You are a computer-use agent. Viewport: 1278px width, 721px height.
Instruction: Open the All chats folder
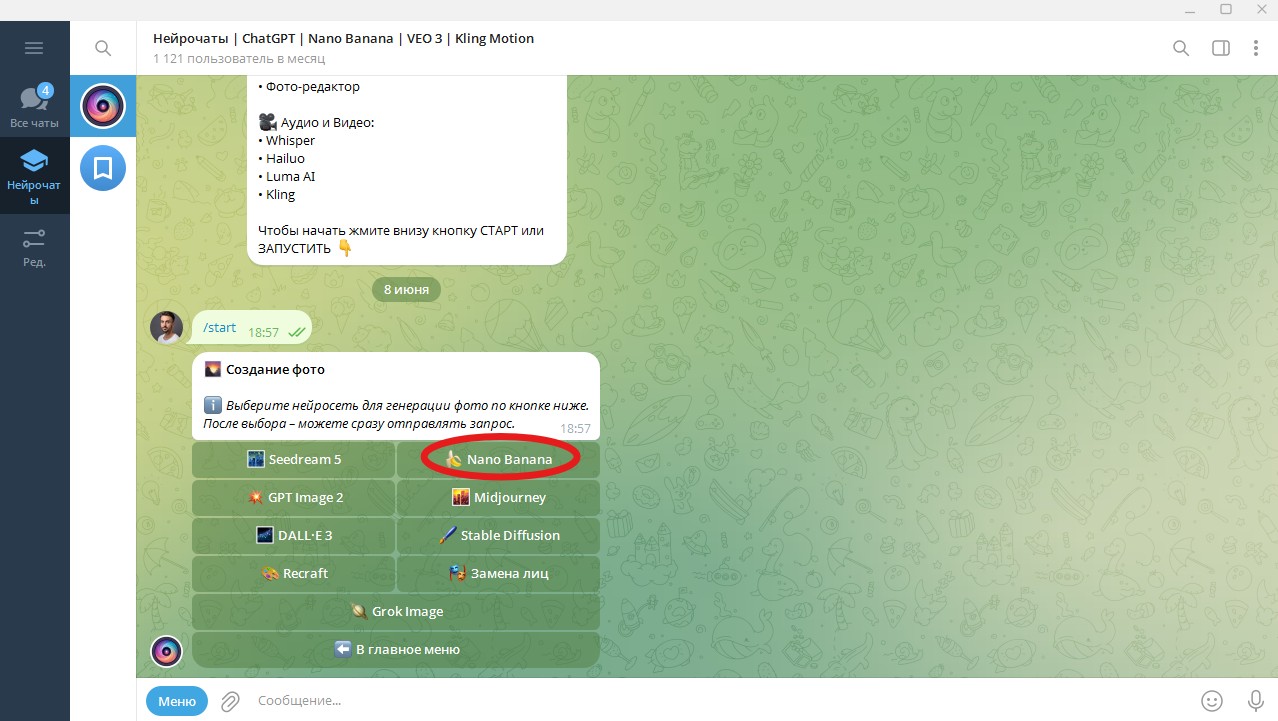(34, 106)
